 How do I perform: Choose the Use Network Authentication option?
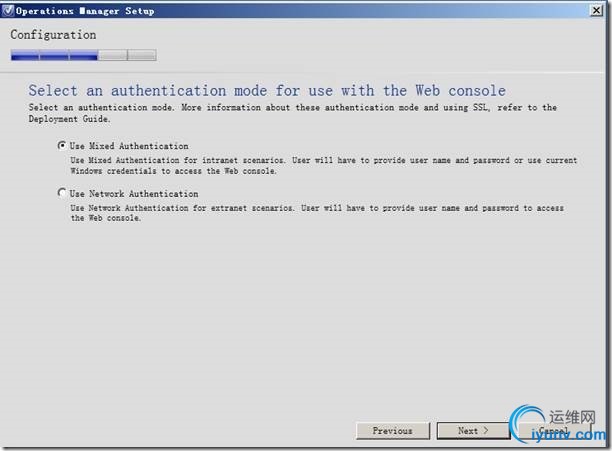[x=62, y=194]
